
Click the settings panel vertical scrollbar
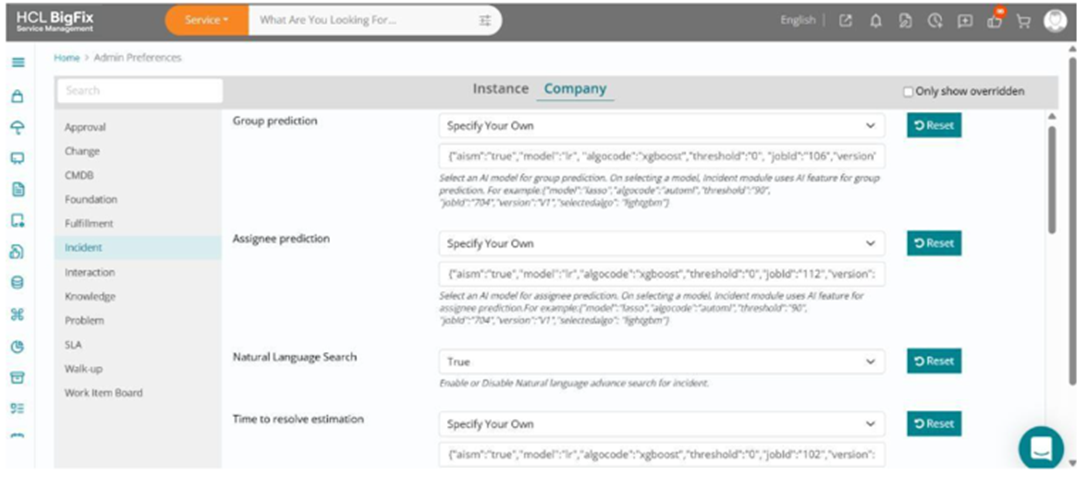coord(1052,180)
